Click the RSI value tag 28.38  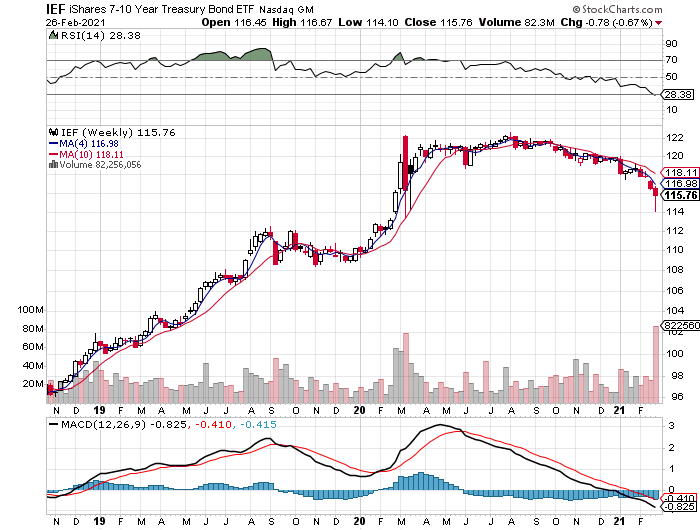click(677, 94)
